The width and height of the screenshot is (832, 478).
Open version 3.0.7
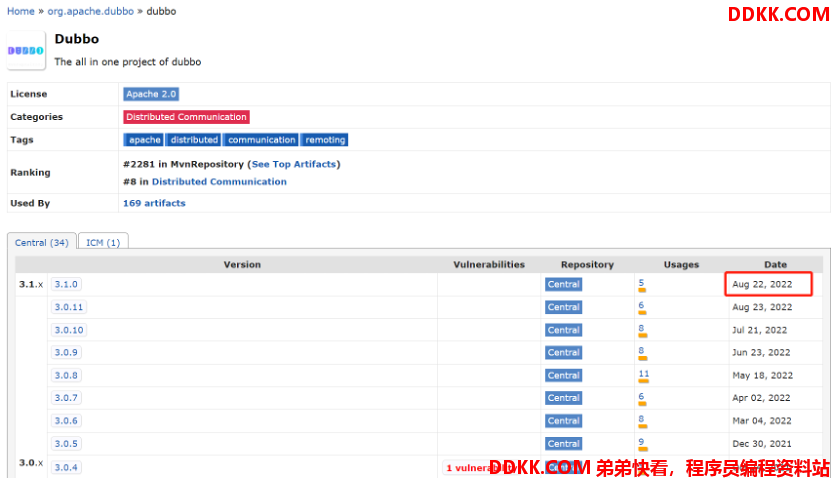tap(66, 398)
